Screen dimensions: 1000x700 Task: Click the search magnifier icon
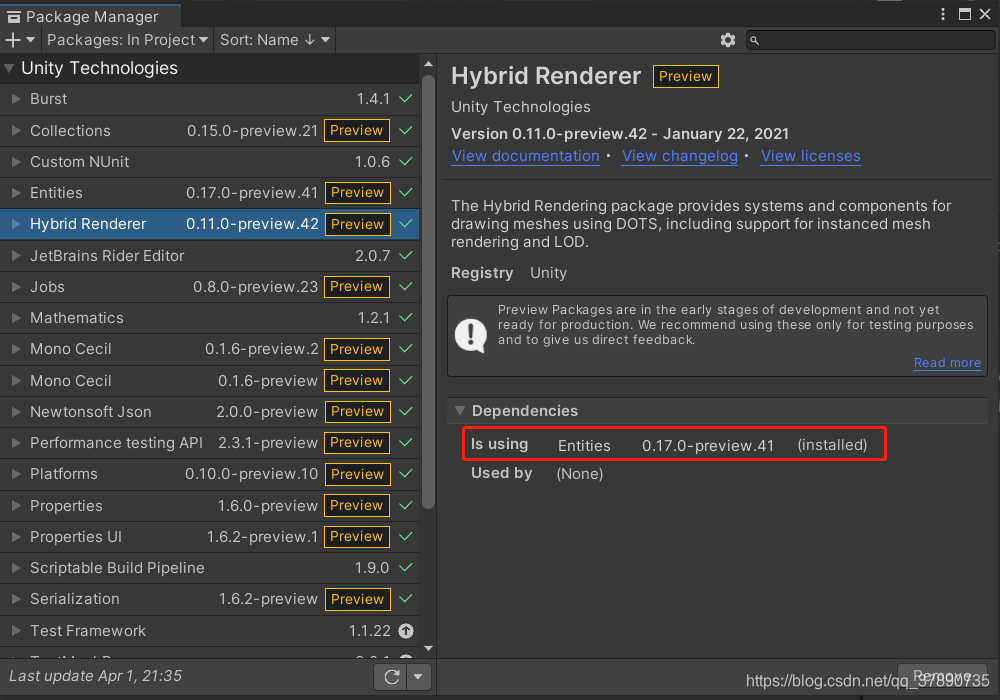[x=754, y=41]
